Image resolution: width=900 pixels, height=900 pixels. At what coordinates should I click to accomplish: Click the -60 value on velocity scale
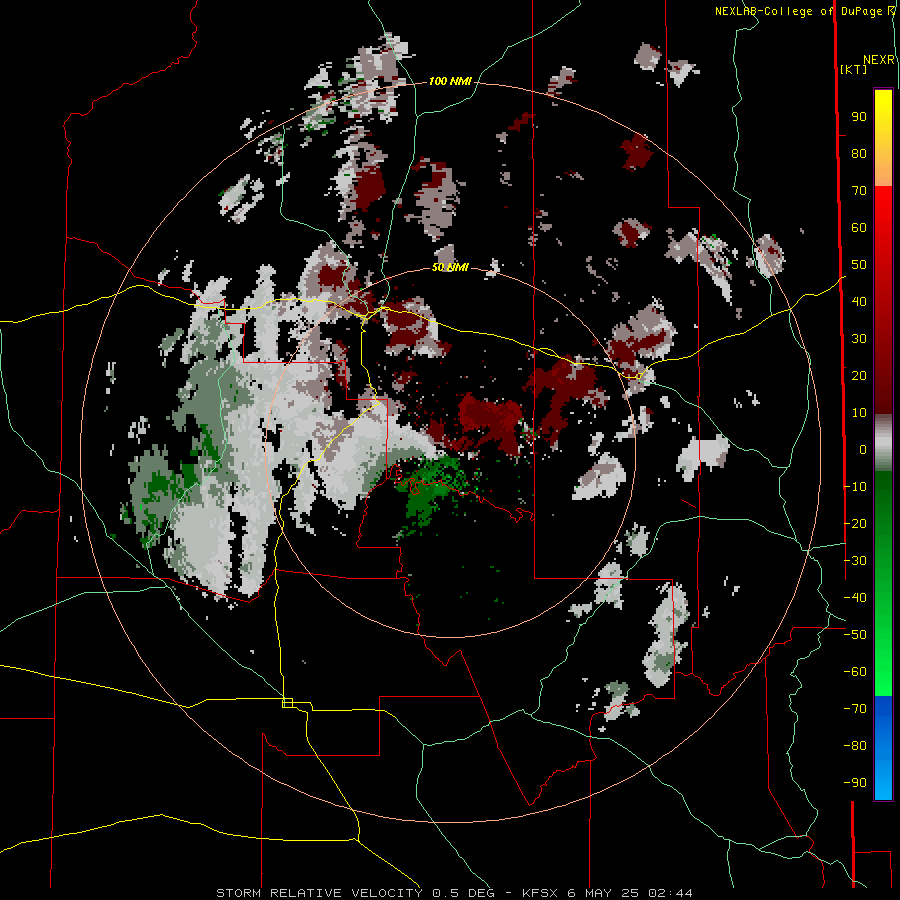pos(855,672)
